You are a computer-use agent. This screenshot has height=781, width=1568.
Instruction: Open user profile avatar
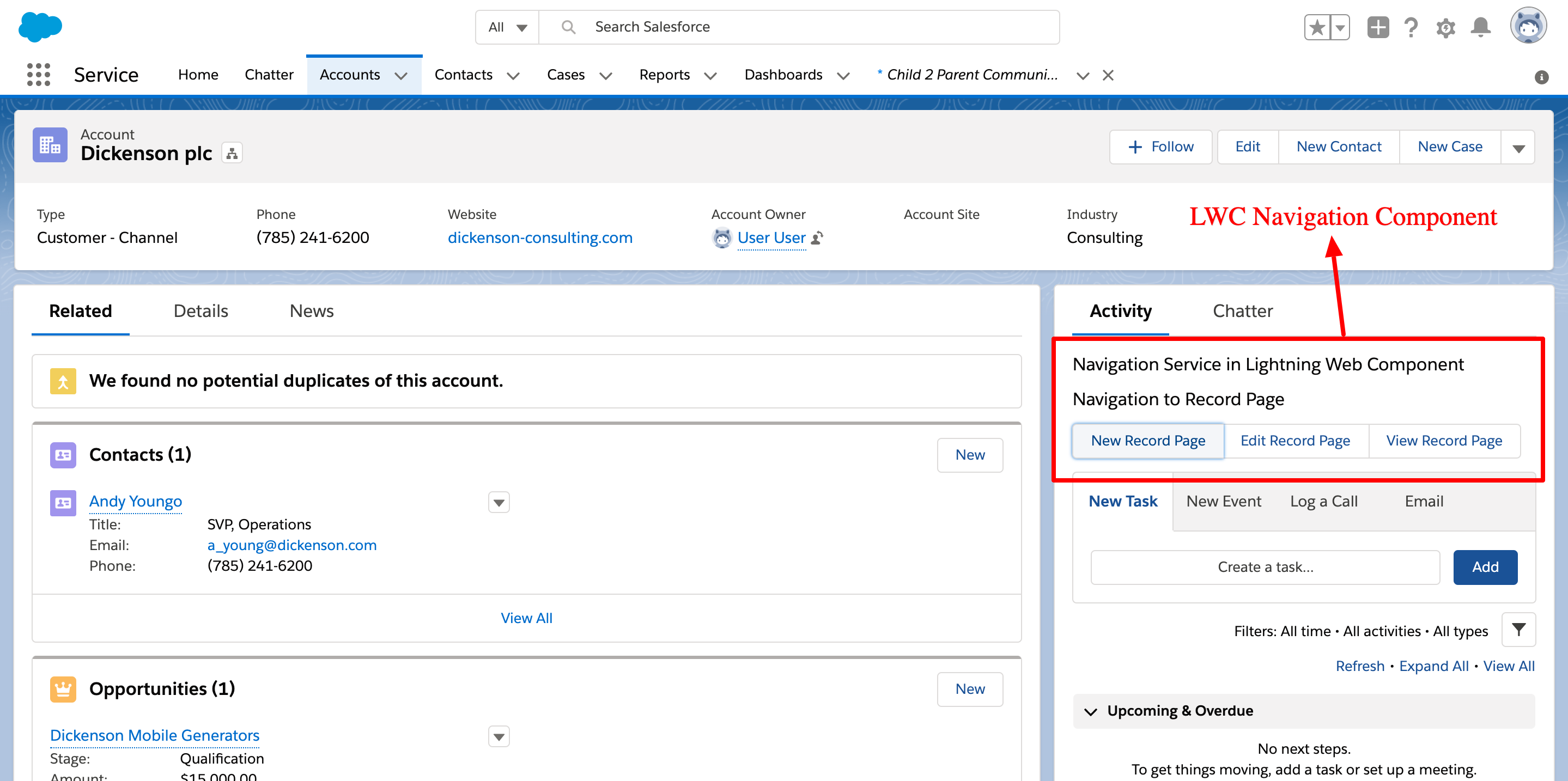click(x=1528, y=26)
